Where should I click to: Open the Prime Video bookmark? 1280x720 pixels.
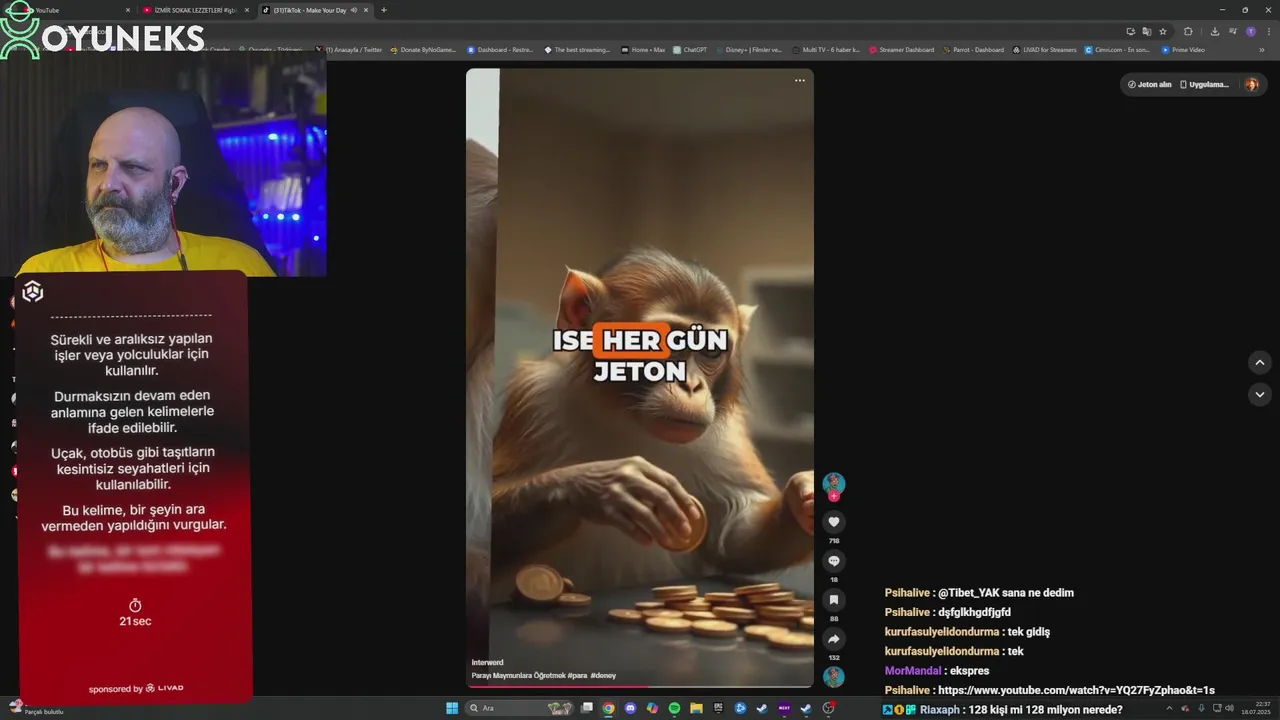coord(1183,49)
